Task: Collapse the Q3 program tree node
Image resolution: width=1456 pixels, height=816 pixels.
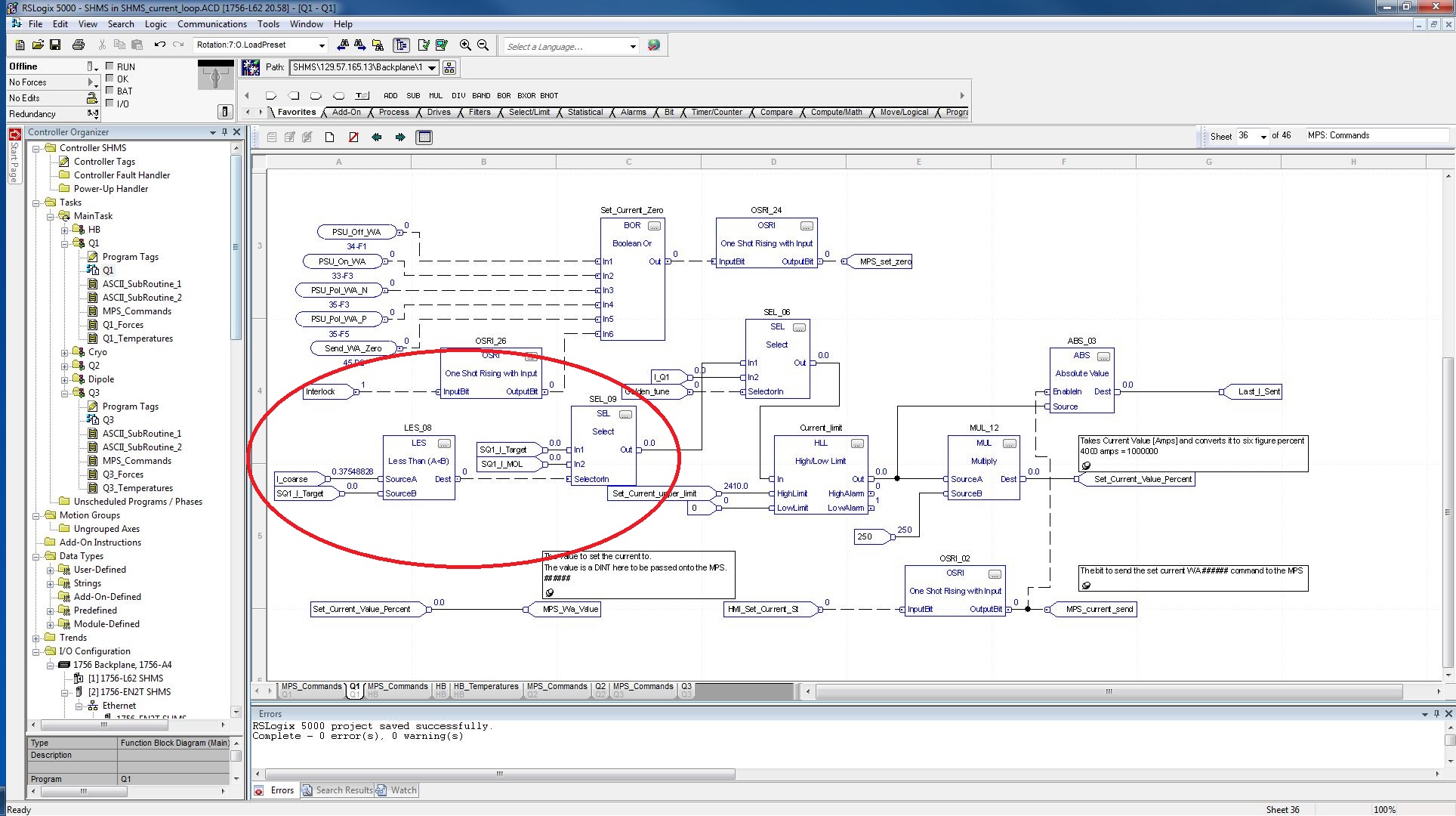Action: [65, 393]
